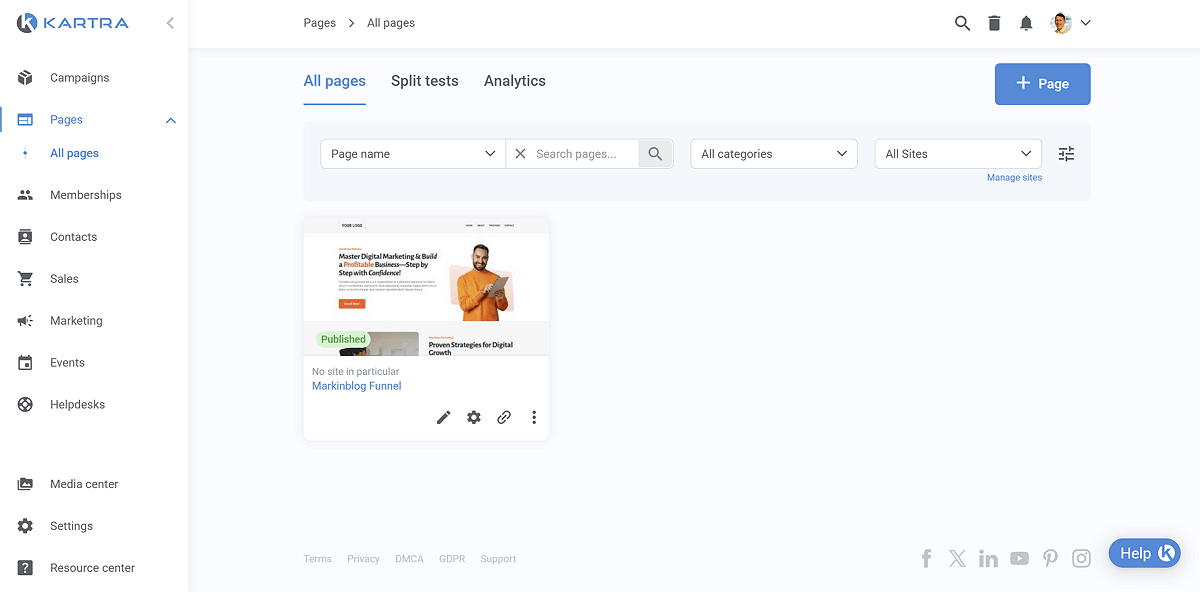Open Markinblog Funnel more options dots

(534, 417)
